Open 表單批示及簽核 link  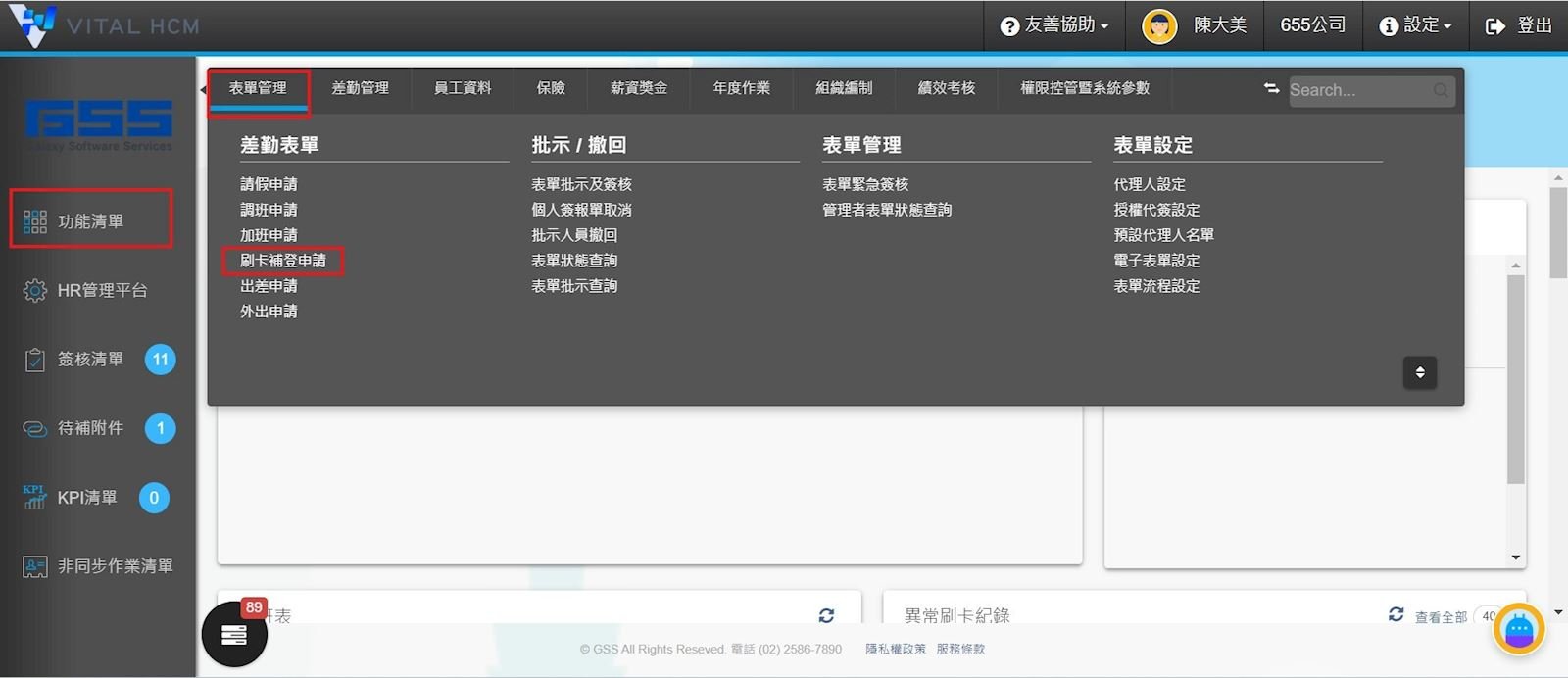[x=581, y=184]
